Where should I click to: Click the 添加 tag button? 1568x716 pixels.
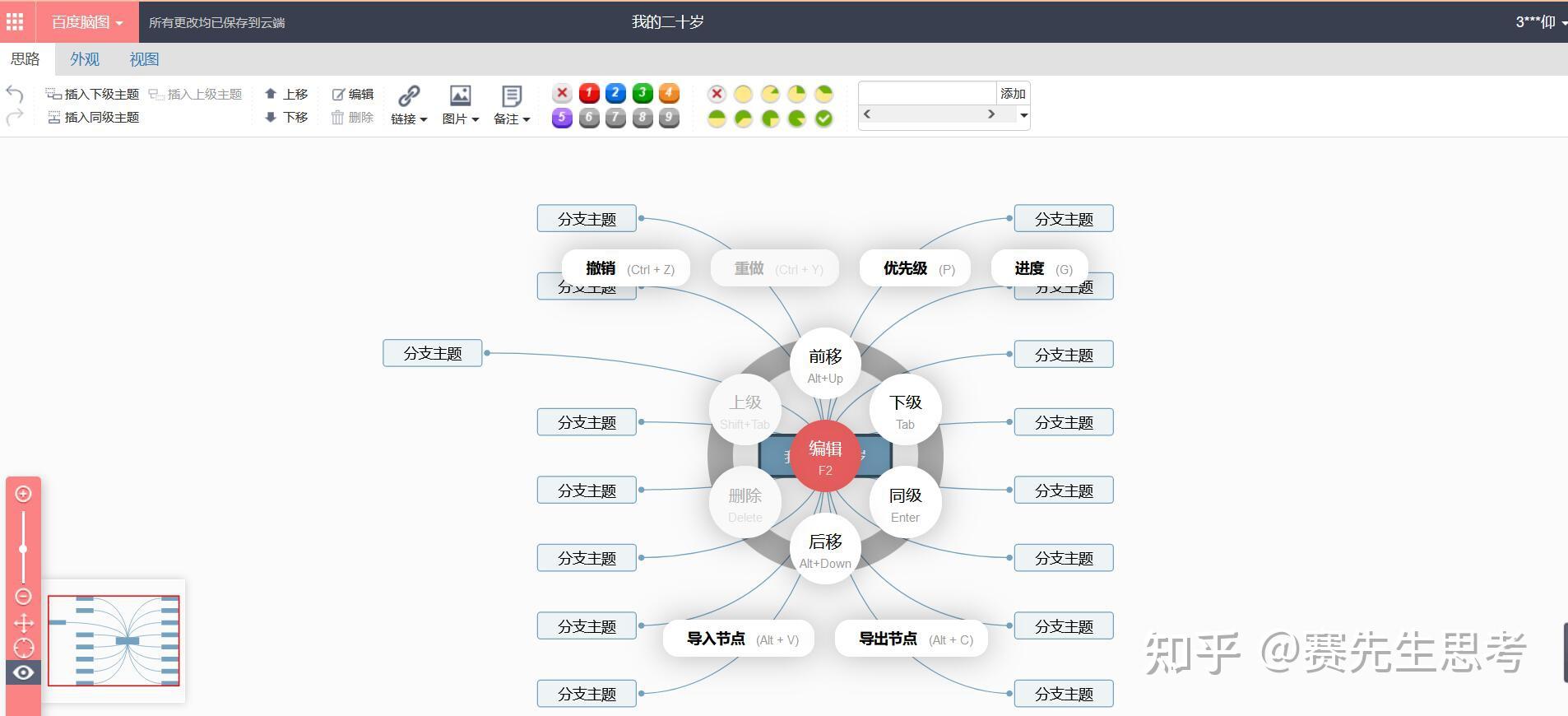point(1013,93)
